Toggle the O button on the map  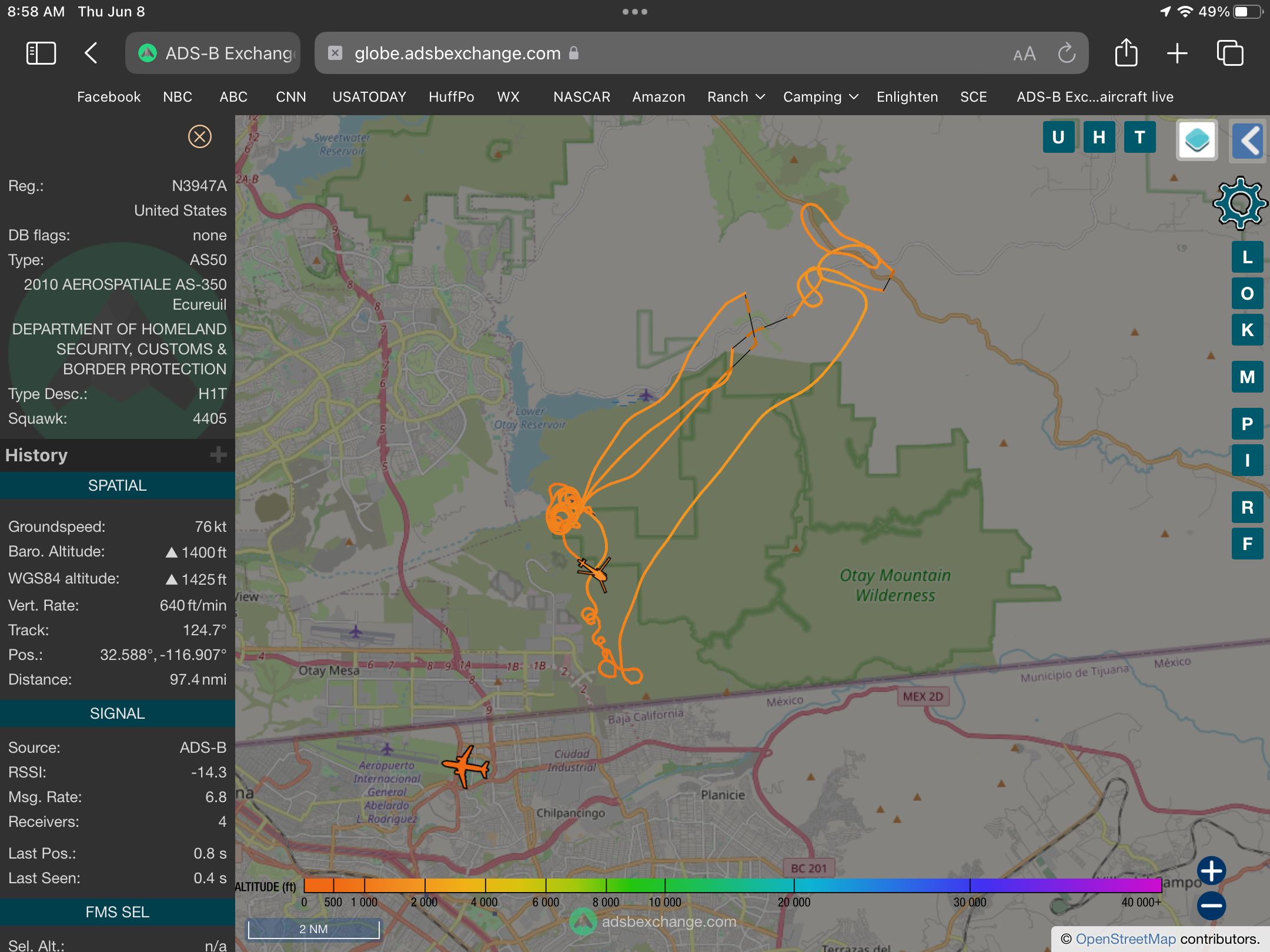[x=1247, y=293]
